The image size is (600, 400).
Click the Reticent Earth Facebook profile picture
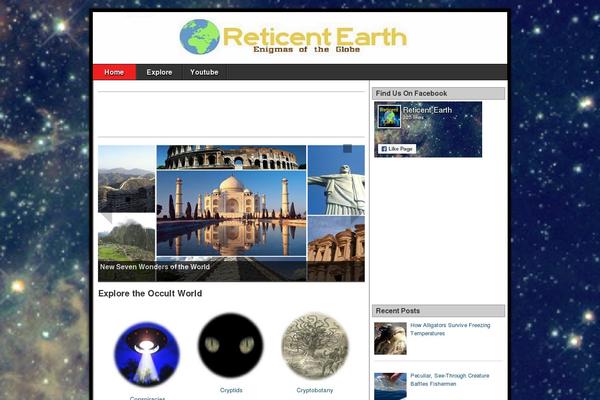[x=389, y=116]
